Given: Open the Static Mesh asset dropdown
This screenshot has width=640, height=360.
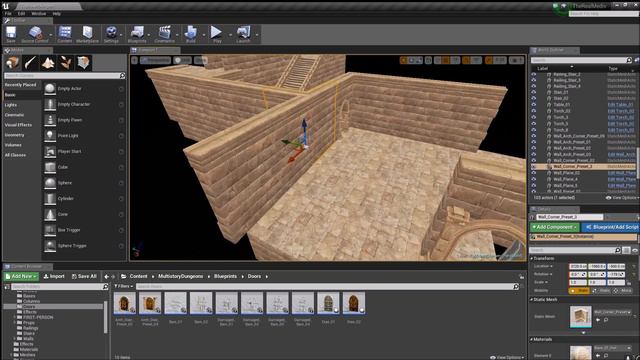Looking at the screenshot, I should (613, 312).
